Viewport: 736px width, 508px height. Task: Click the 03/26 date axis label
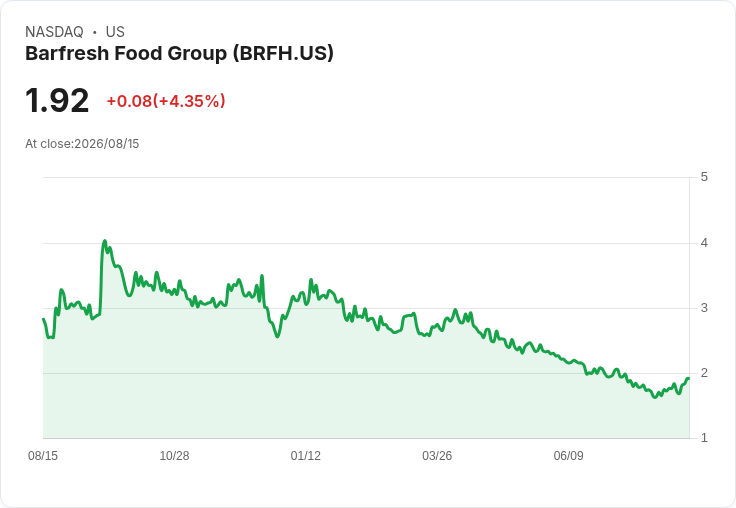coord(437,455)
